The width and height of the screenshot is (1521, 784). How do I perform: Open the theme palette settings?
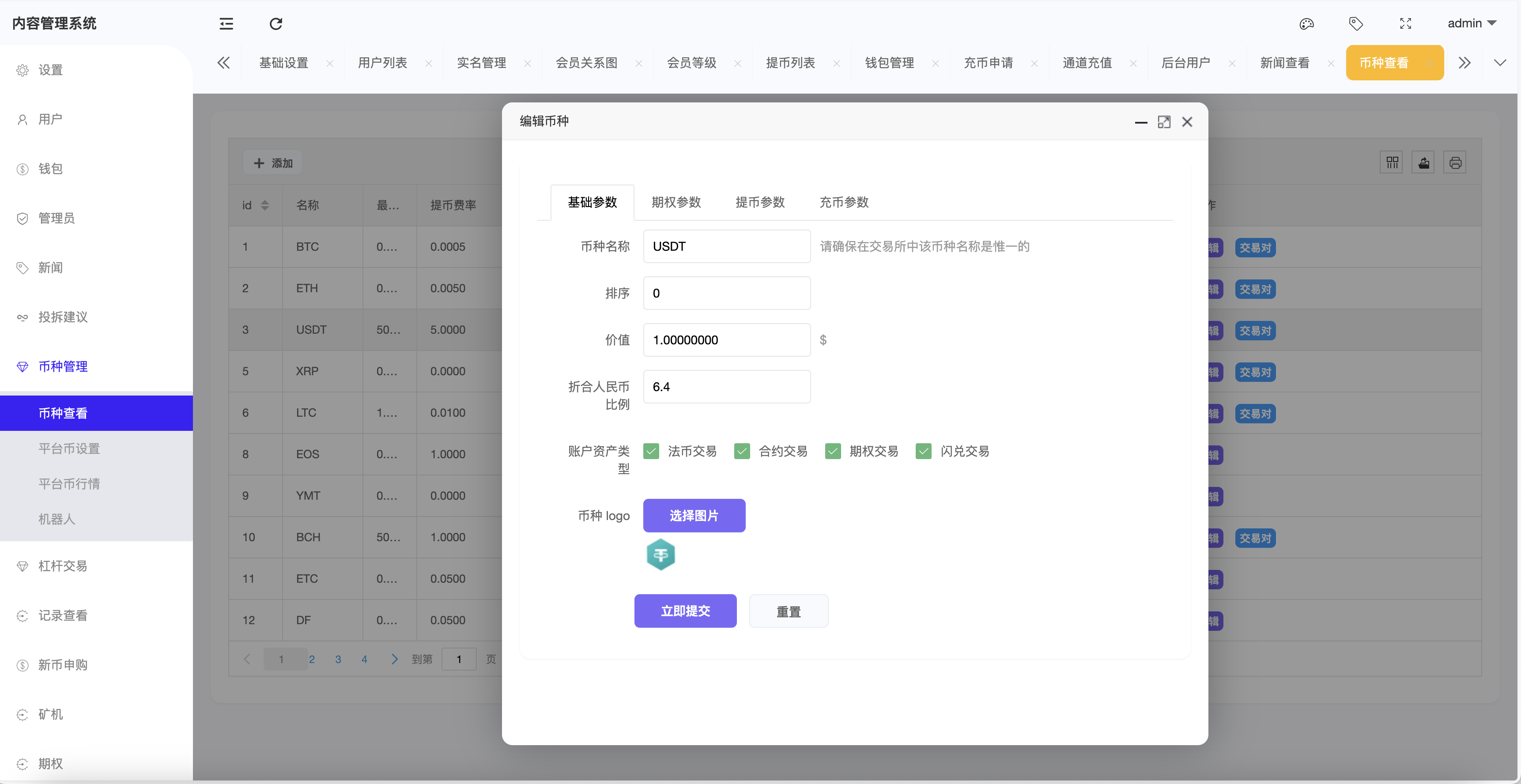pos(1307,23)
